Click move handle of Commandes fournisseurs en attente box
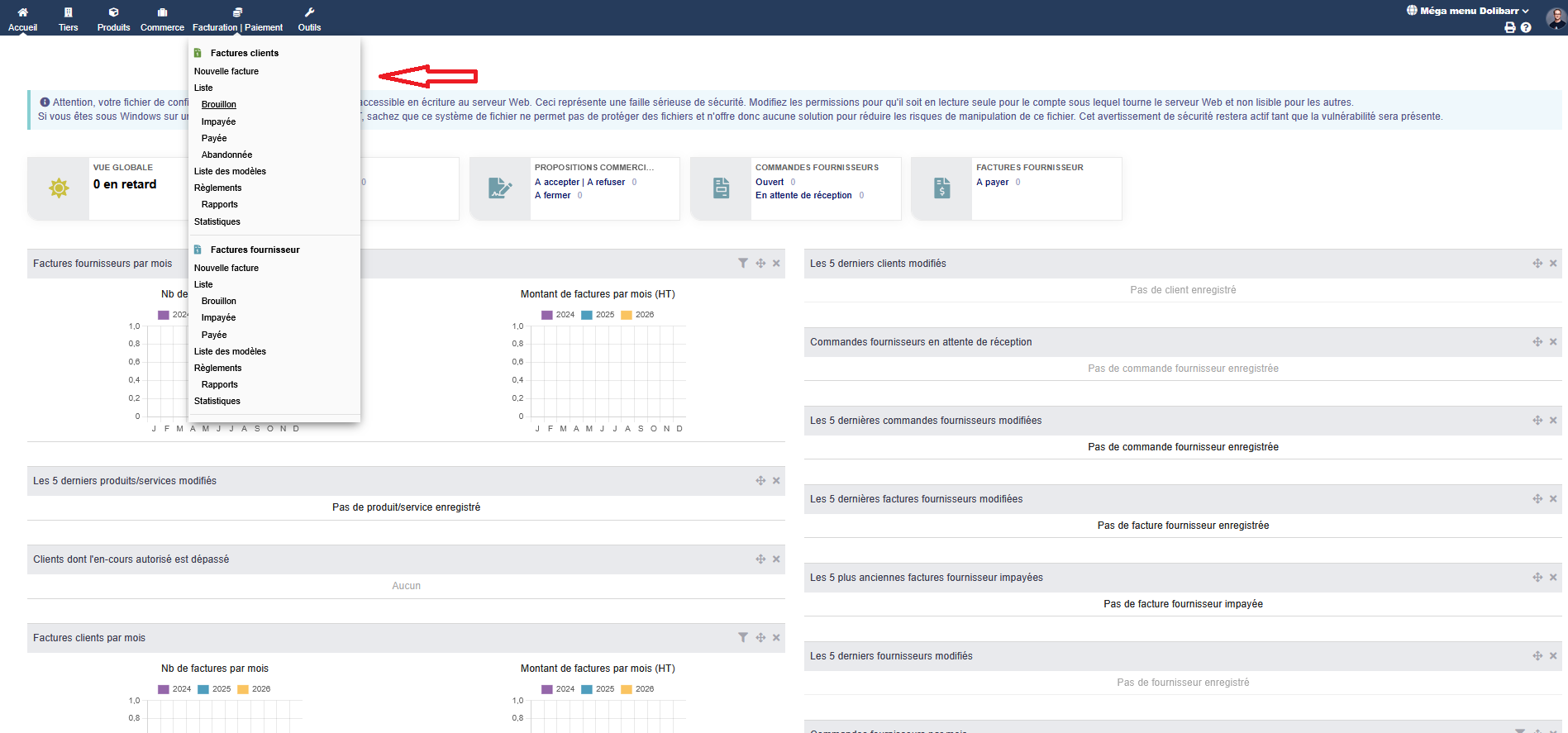The width and height of the screenshot is (1568, 733). pos(1537,341)
